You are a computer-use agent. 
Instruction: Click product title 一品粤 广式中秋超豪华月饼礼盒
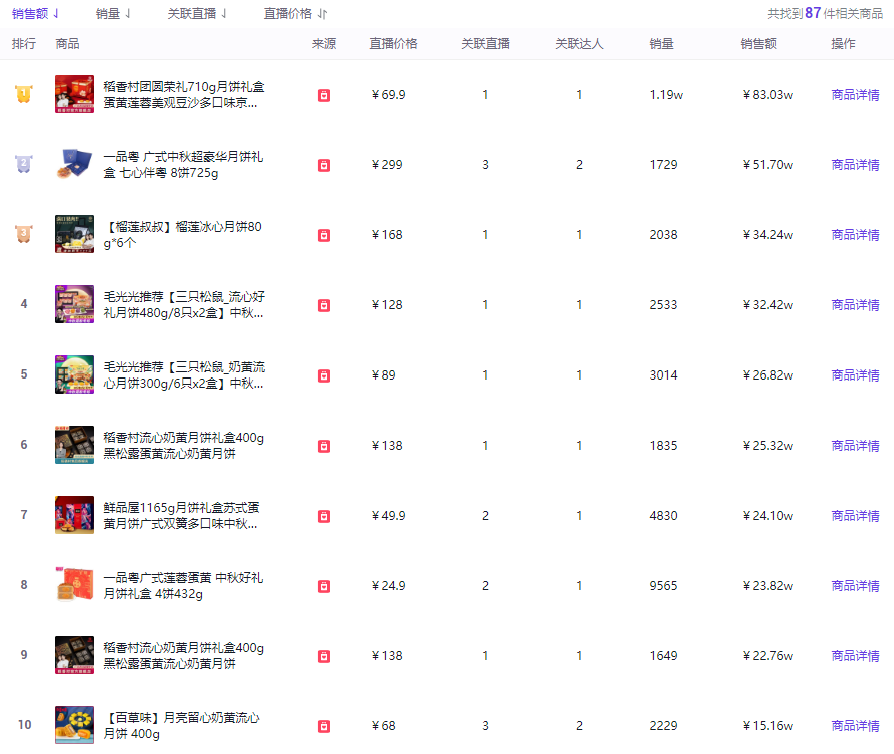coord(183,165)
